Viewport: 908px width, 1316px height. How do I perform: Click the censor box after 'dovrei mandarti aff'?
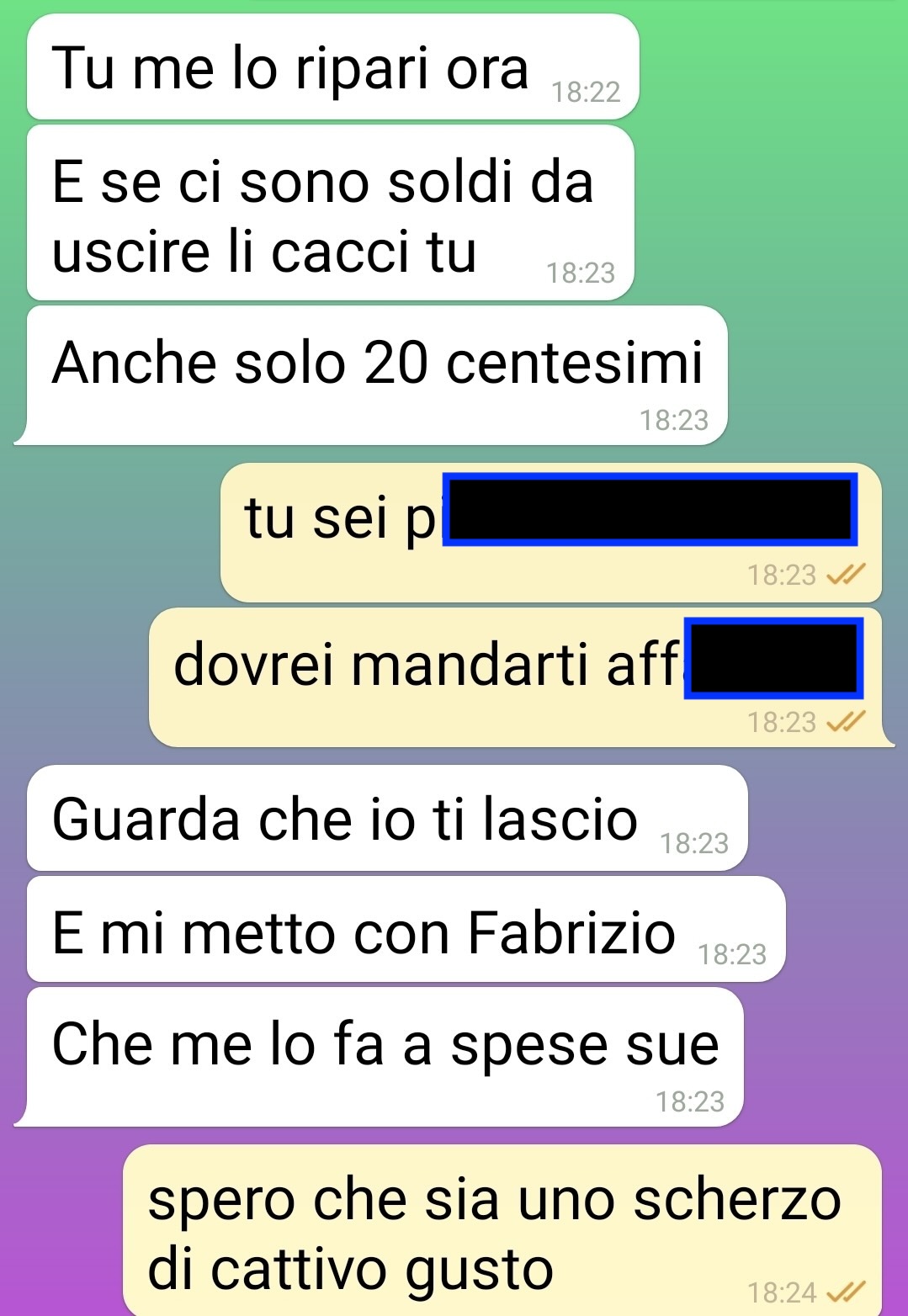pyautogui.click(x=773, y=657)
